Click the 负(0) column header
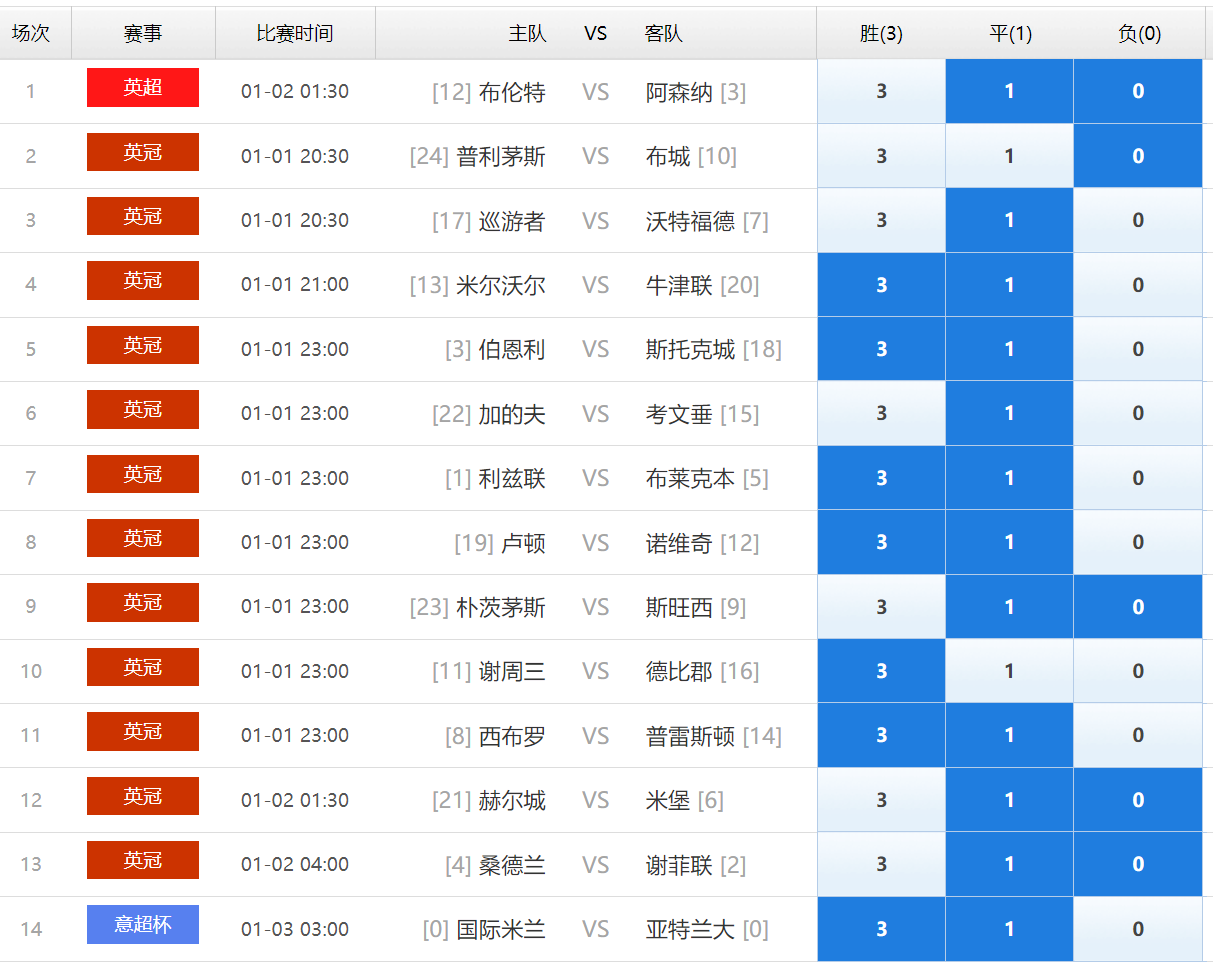The width and height of the screenshot is (1213, 971). [1139, 33]
